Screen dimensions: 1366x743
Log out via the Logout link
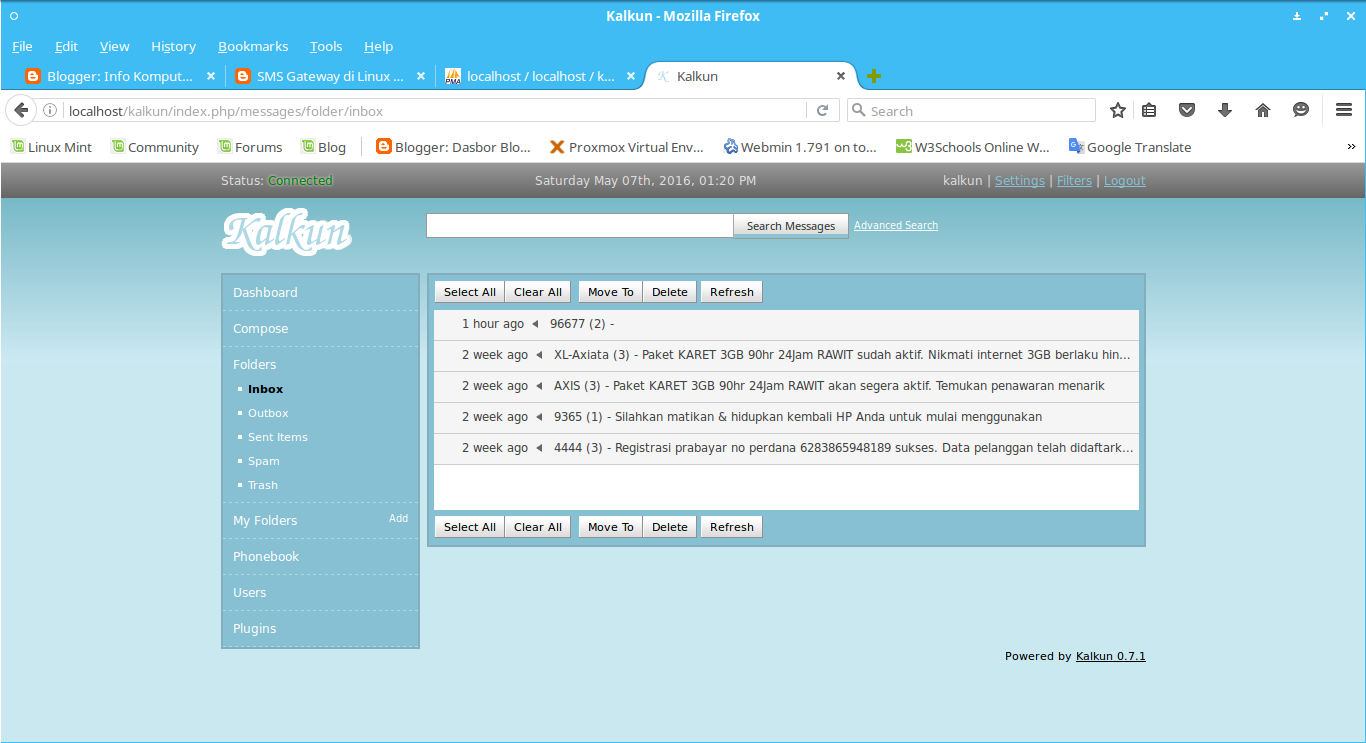1125,181
